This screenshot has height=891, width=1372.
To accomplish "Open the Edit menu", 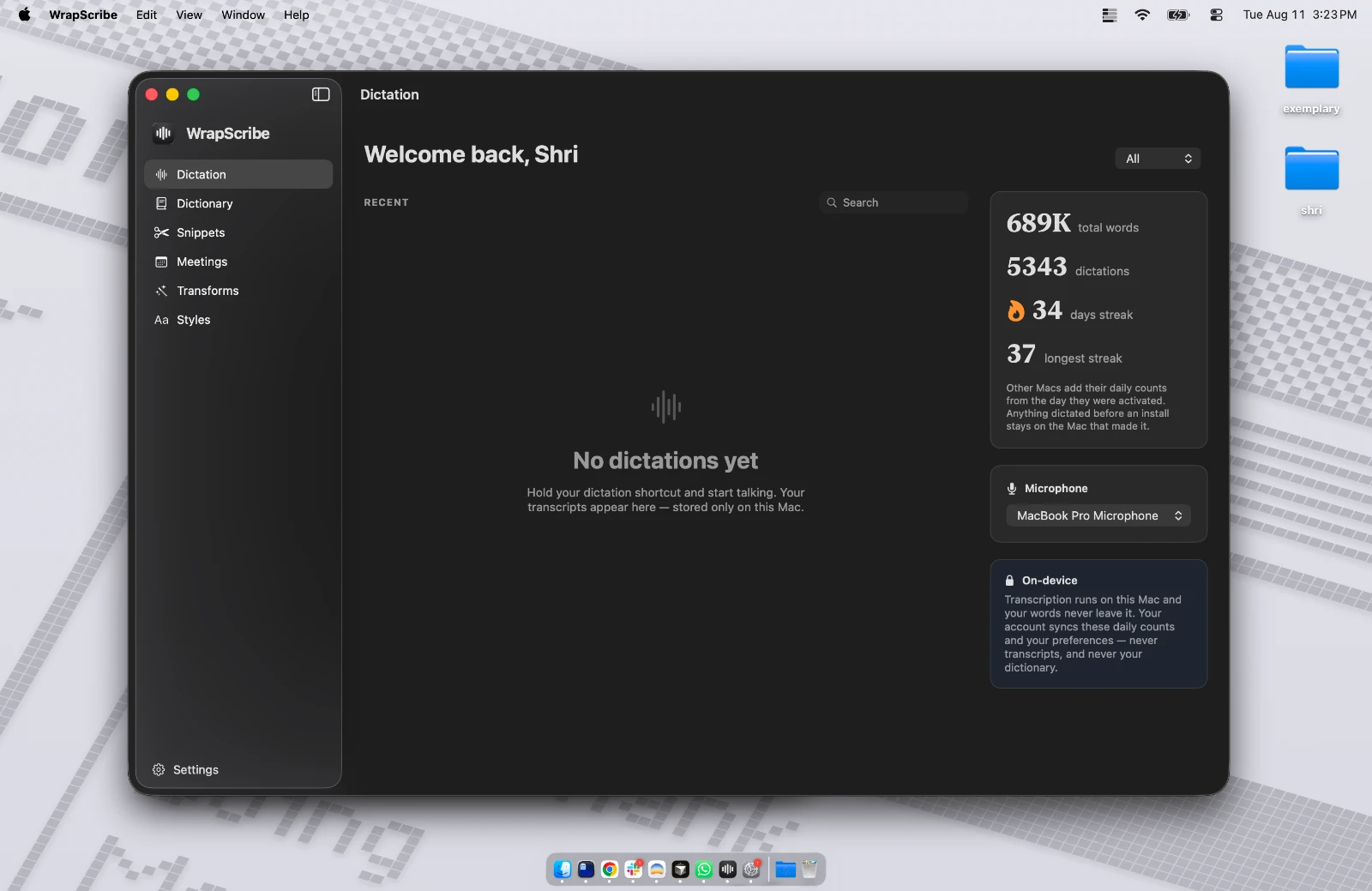I will pyautogui.click(x=147, y=15).
